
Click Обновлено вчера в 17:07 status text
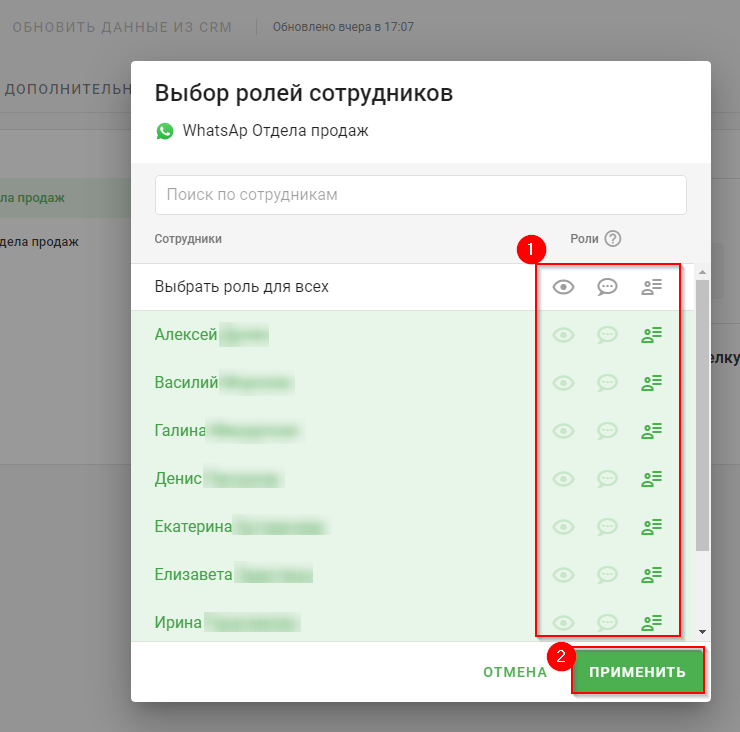tap(343, 27)
